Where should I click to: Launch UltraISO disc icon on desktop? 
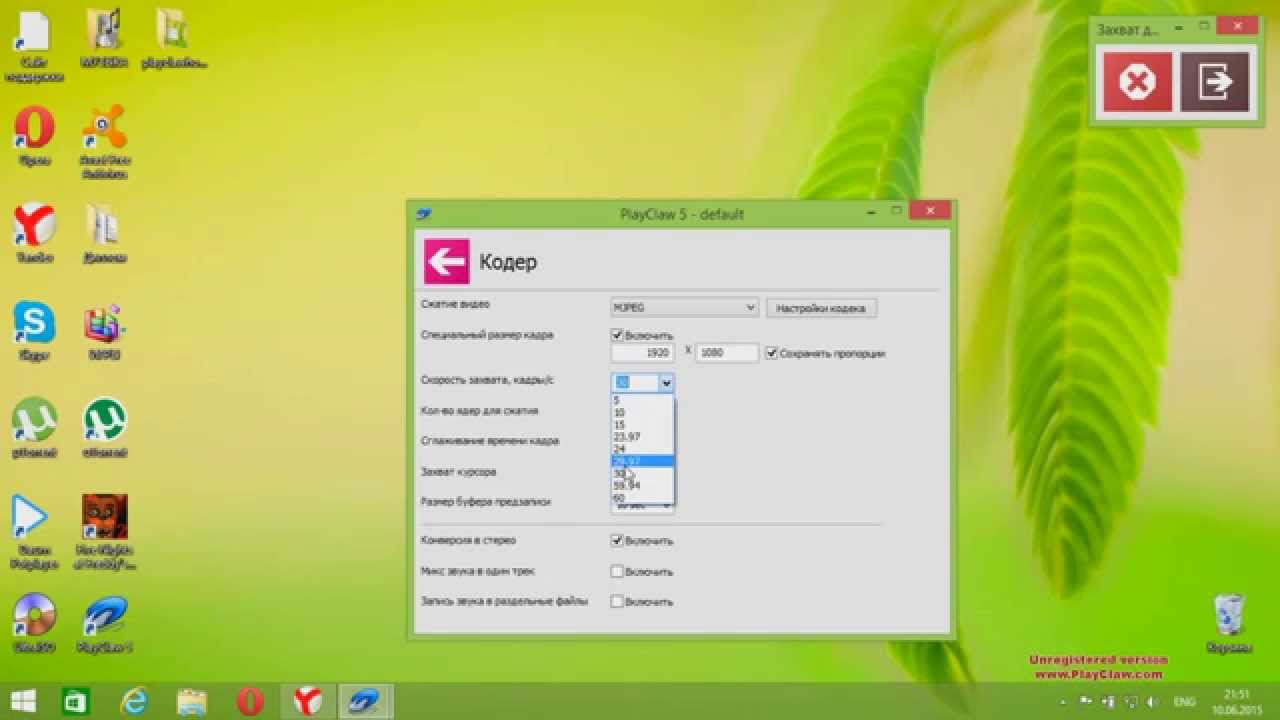[x=34, y=623]
